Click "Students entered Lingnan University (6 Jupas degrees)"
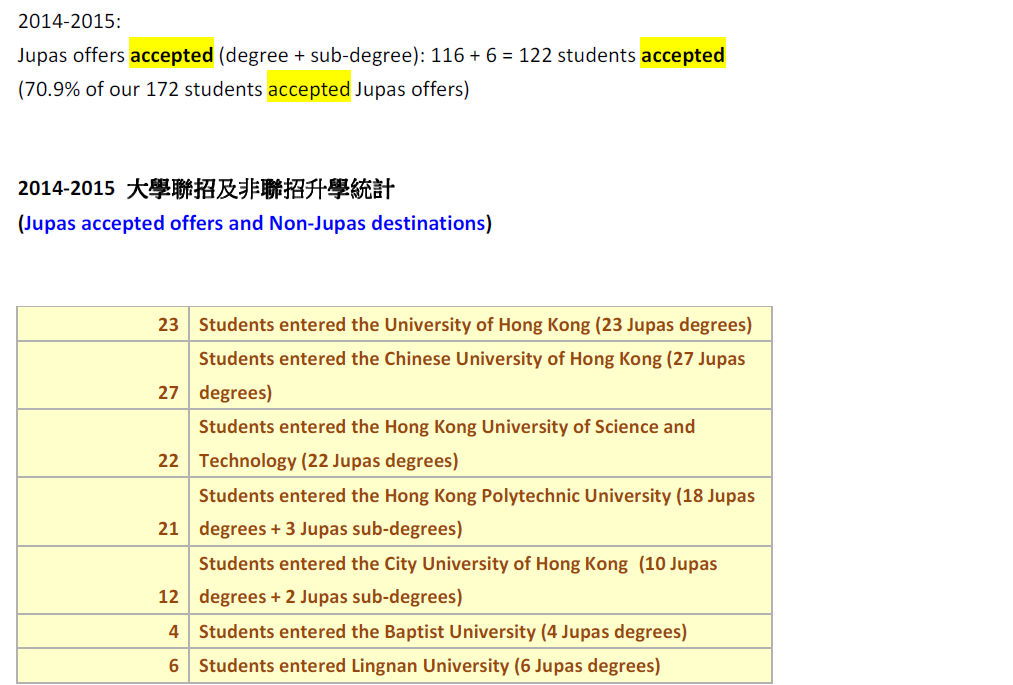 tap(430, 666)
